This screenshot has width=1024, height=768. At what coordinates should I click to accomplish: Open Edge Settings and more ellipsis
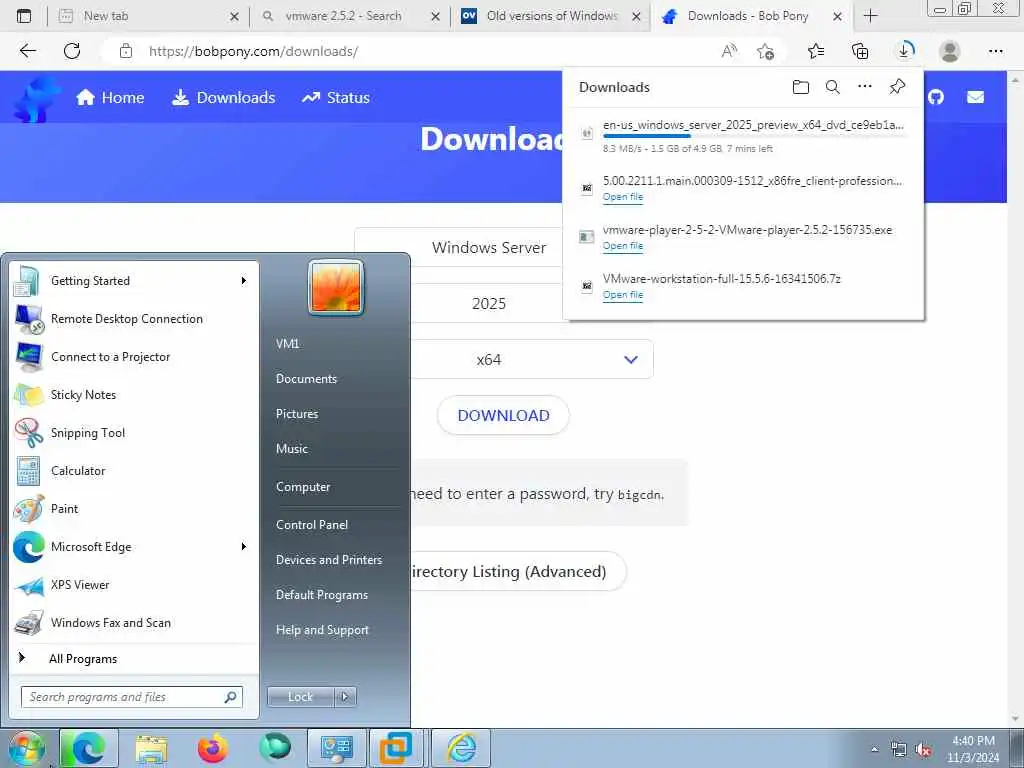[995, 51]
